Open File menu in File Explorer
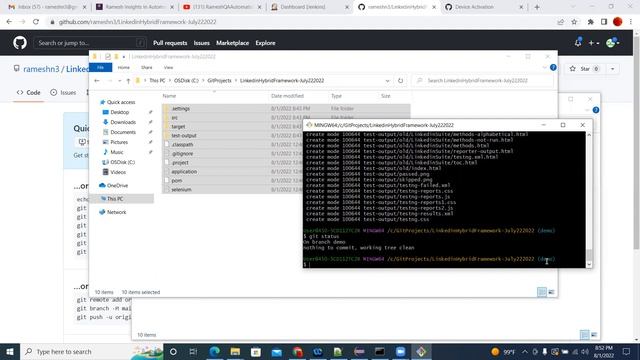 click(x=100, y=67)
